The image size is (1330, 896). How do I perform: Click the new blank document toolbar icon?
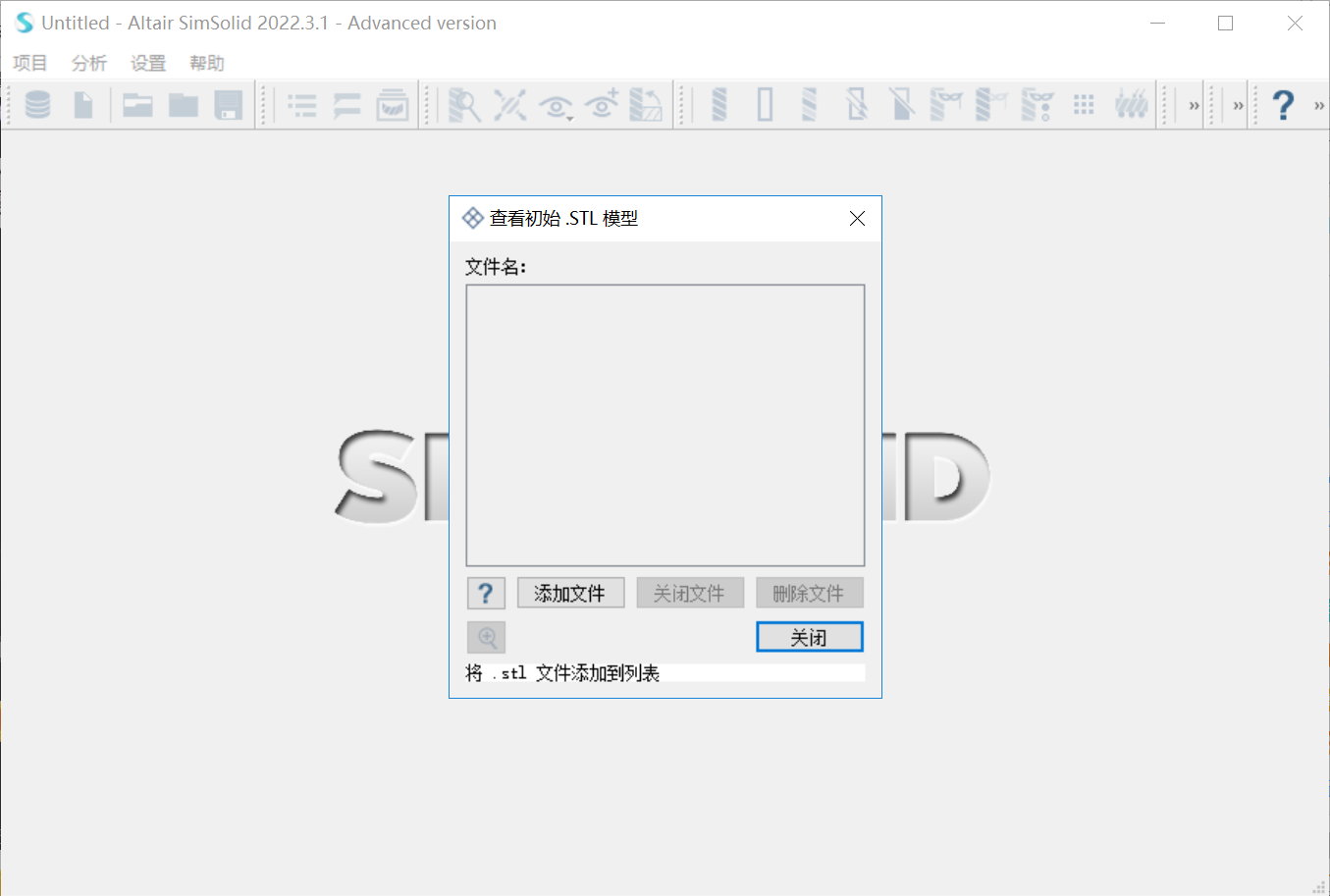[83, 104]
